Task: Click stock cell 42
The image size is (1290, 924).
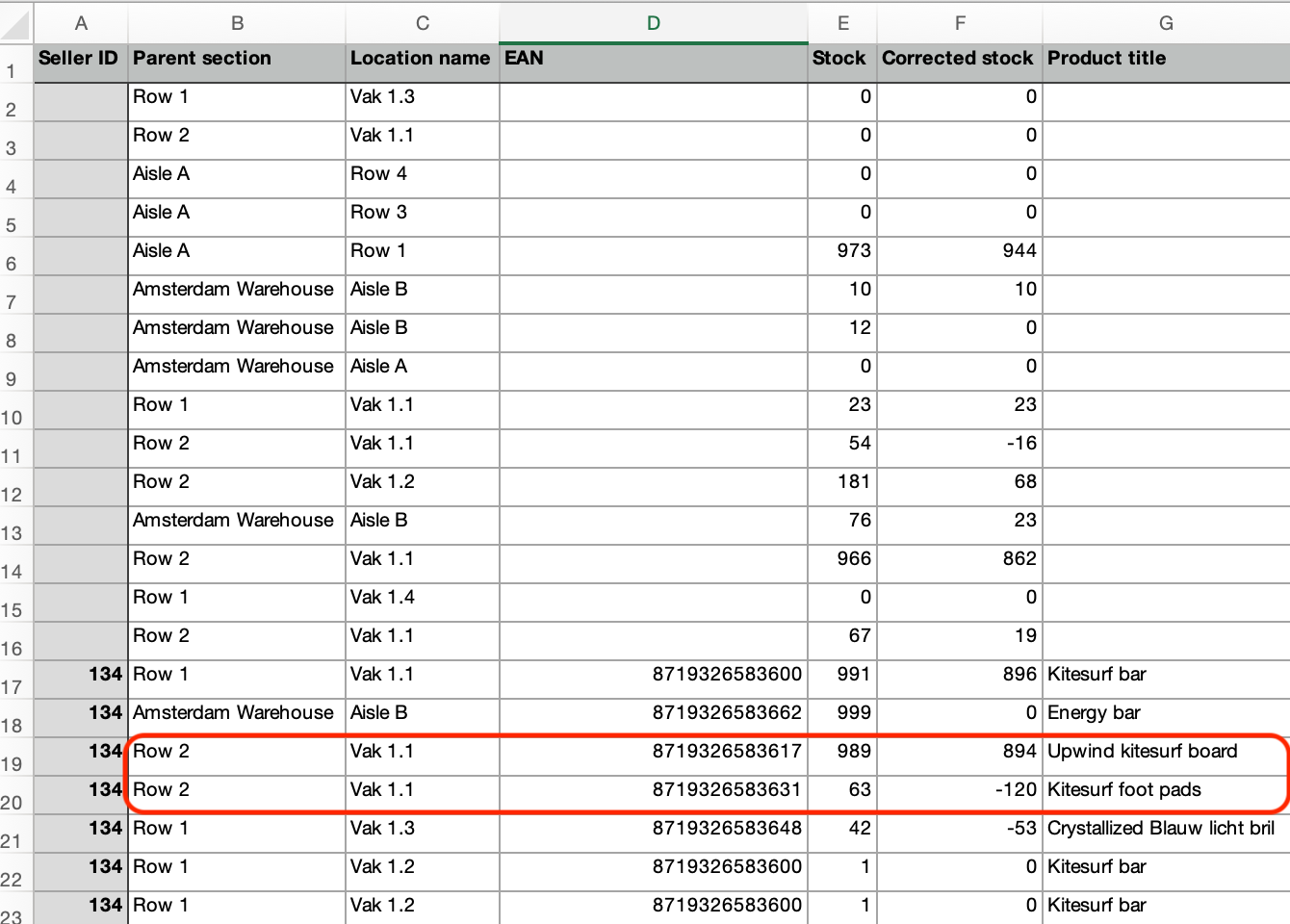Action: [842, 834]
